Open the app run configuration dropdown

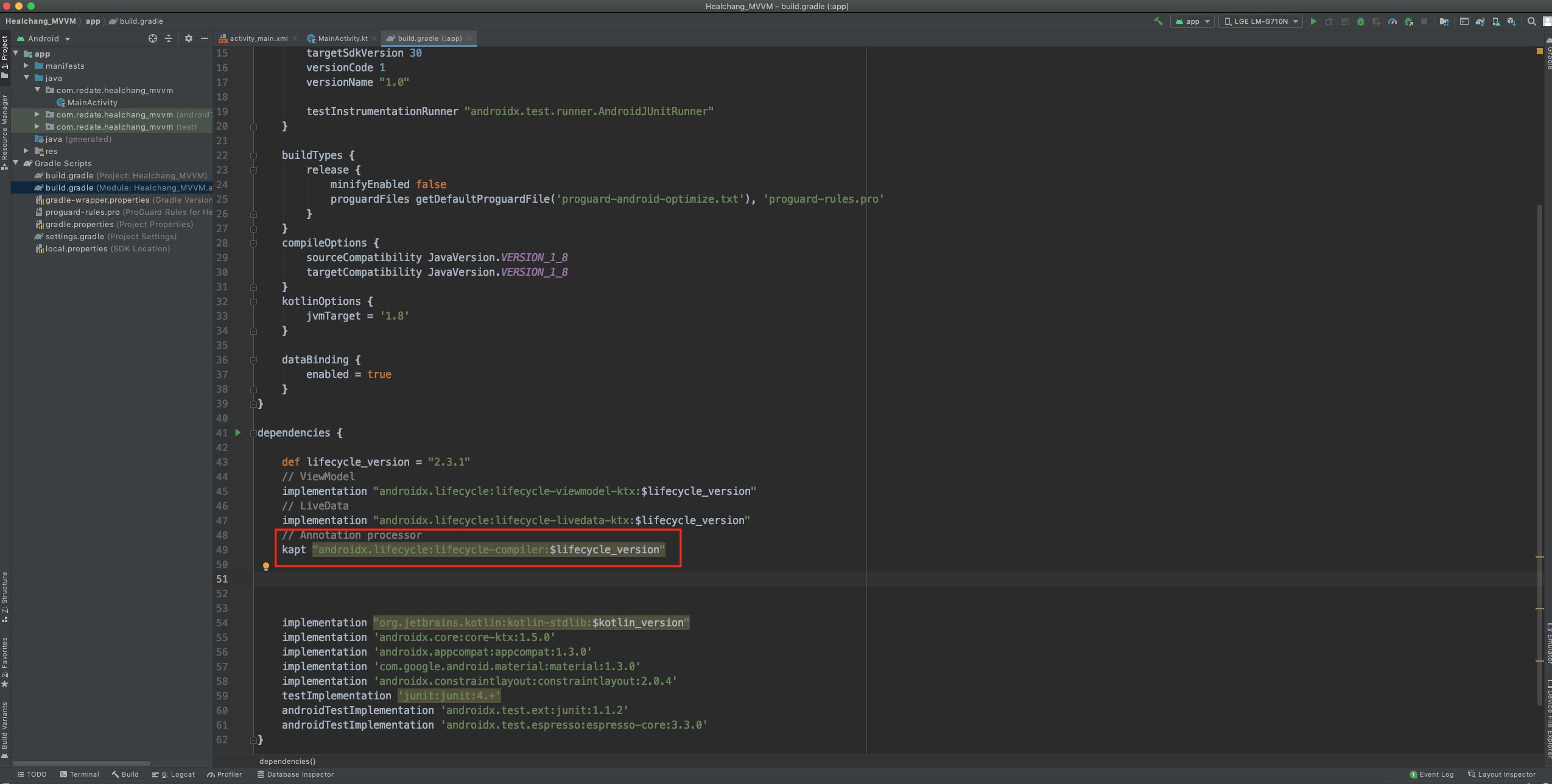pos(1192,21)
